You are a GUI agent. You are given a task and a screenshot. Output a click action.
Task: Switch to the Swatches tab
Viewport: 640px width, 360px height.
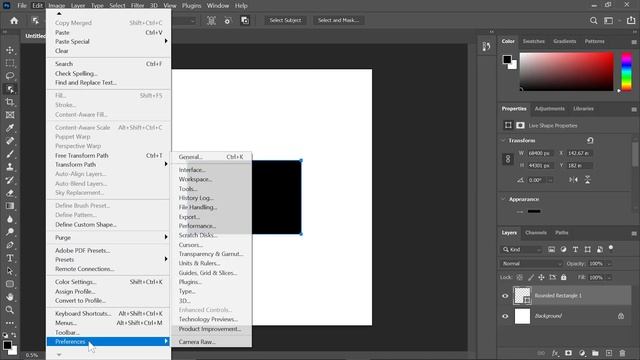[x=533, y=41]
